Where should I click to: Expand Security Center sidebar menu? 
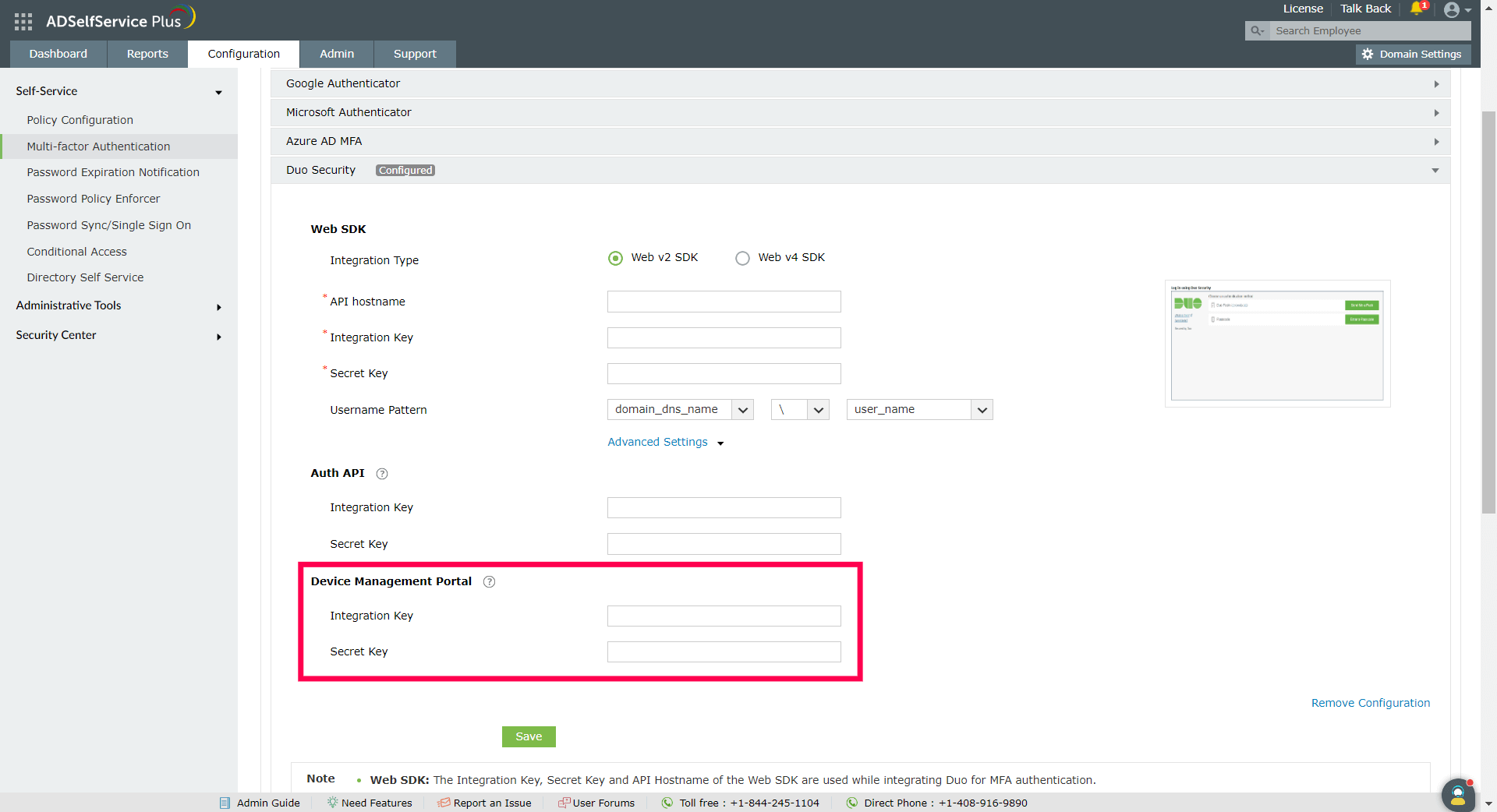(119, 335)
